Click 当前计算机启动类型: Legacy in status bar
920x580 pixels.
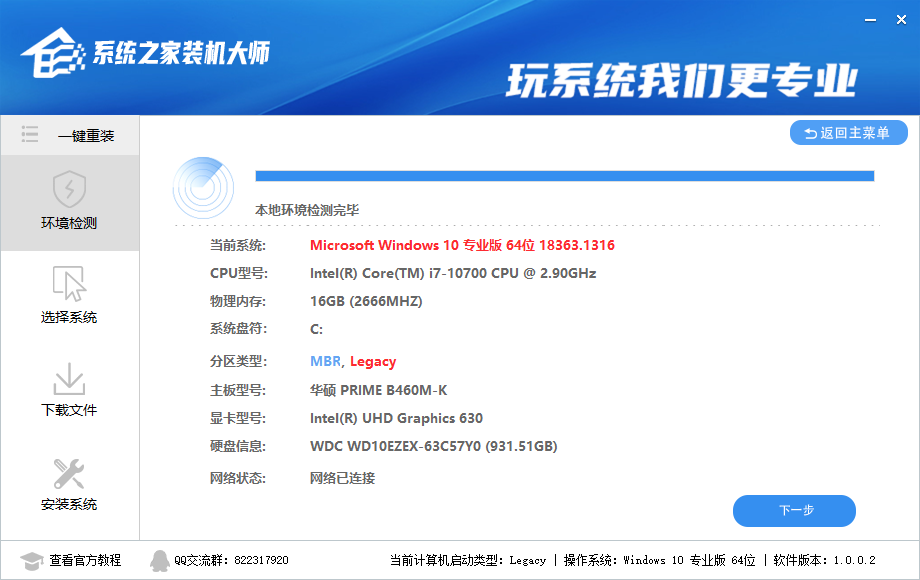tap(468, 560)
